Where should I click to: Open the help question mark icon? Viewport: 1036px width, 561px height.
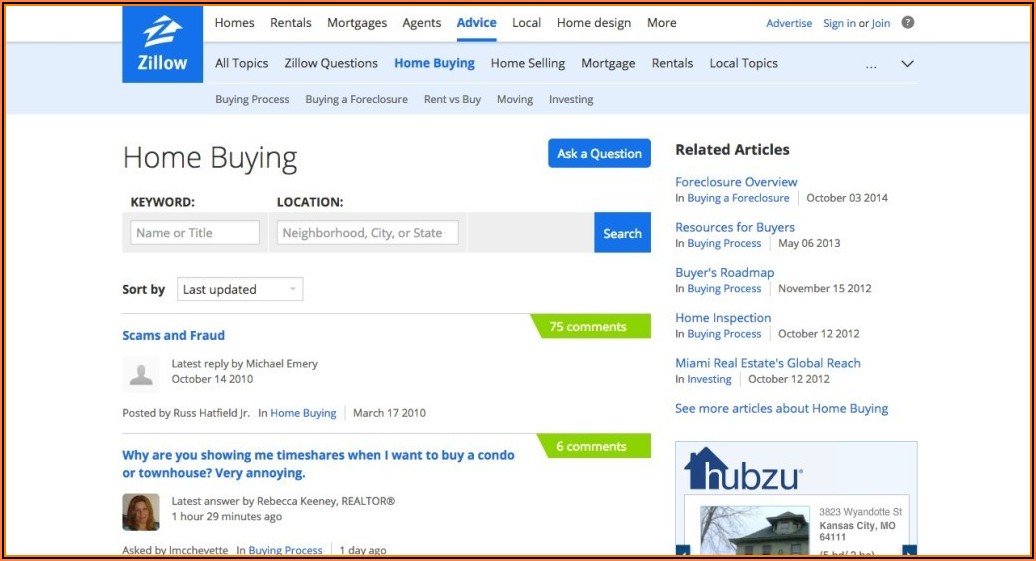coord(908,22)
